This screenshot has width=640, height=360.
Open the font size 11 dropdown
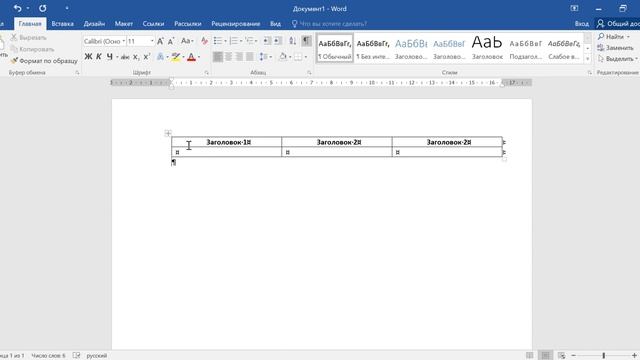pyautogui.click(x=152, y=41)
